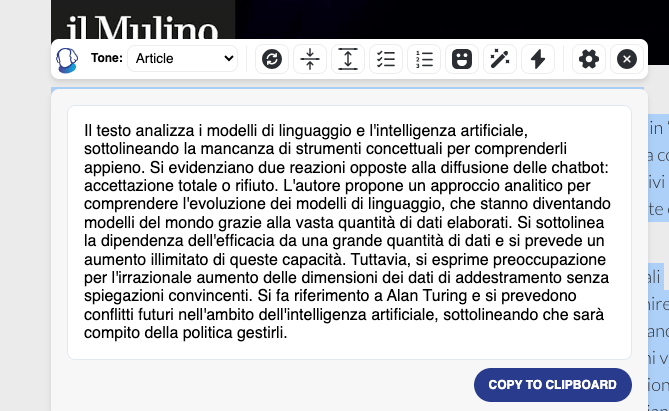Viewport: 669px width, 411px height.
Task: Open settings with the gear icon
Action: click(589, 59)
